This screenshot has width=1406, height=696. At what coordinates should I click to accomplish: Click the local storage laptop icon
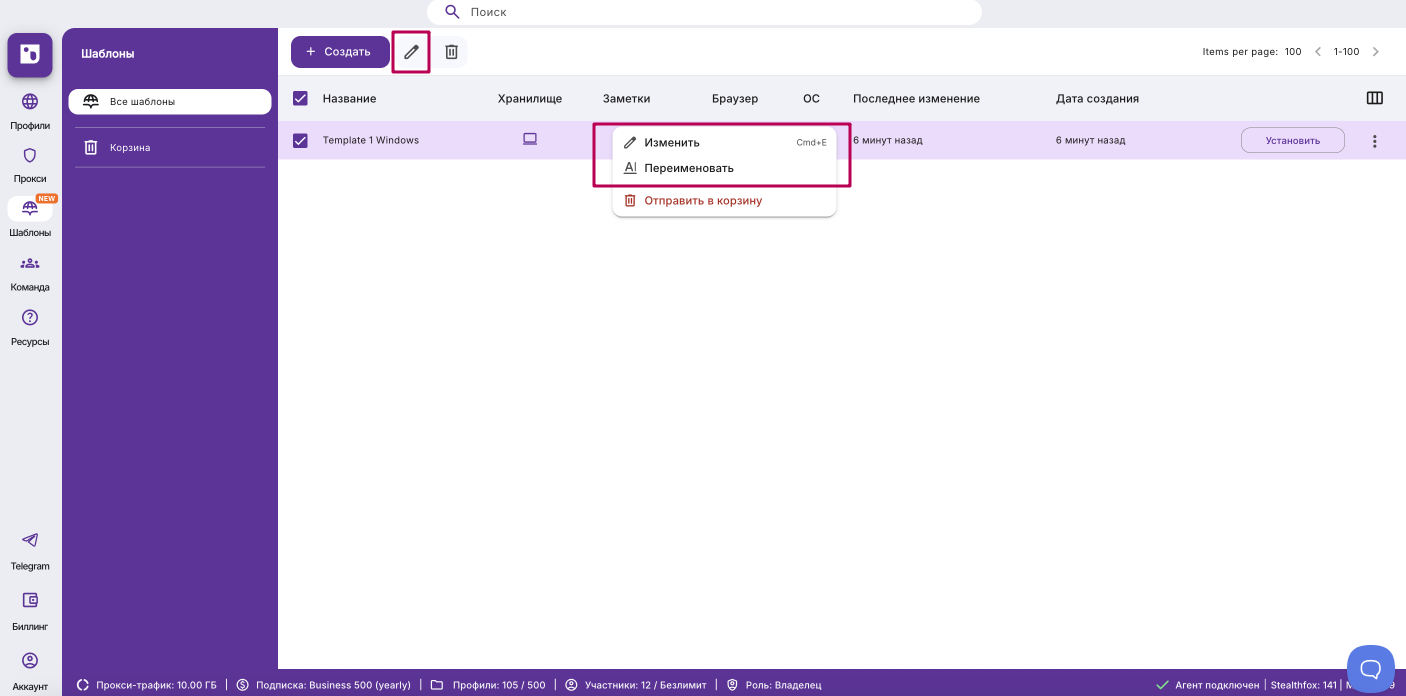530,140
